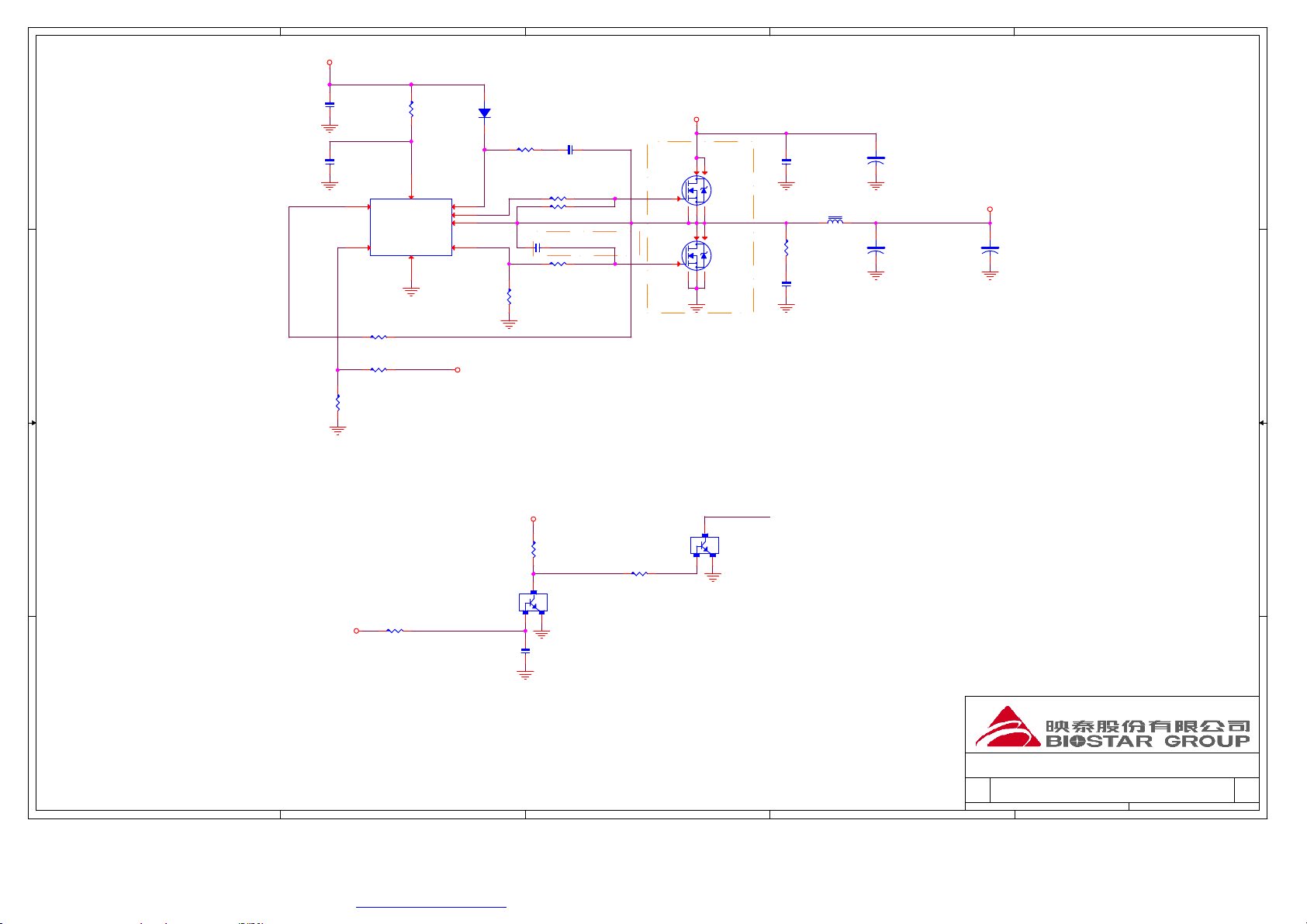The height and width of the screenshot is (924, 1307).
Task: Select the vertical resistor left of the diode
Action: [x=411, y=109]
